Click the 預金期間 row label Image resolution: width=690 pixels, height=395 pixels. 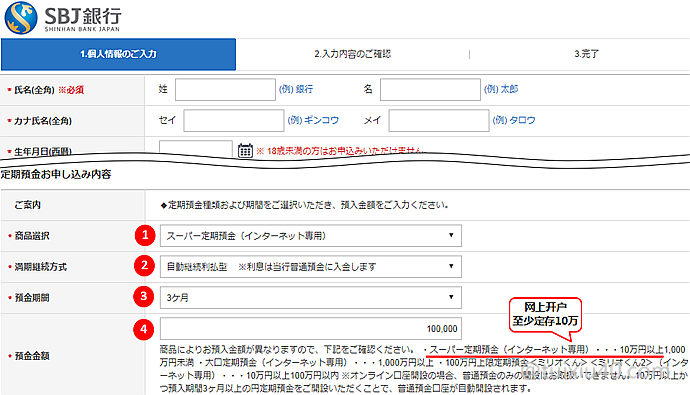(32, 298)
